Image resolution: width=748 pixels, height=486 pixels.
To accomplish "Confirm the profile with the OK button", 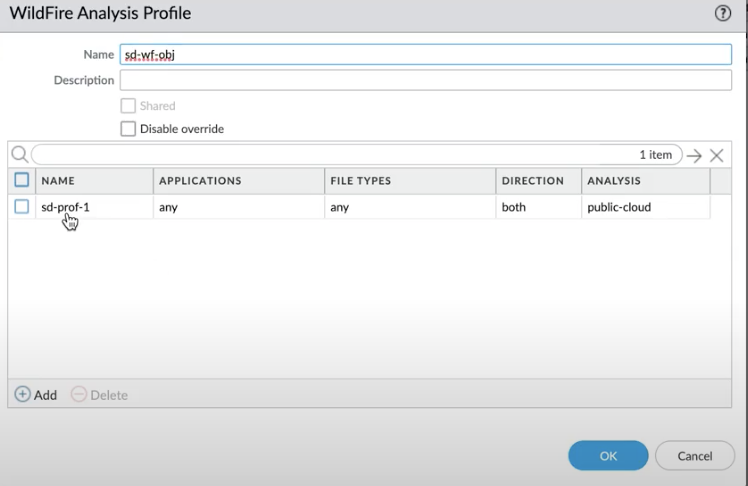I will [x=608, y=456].
